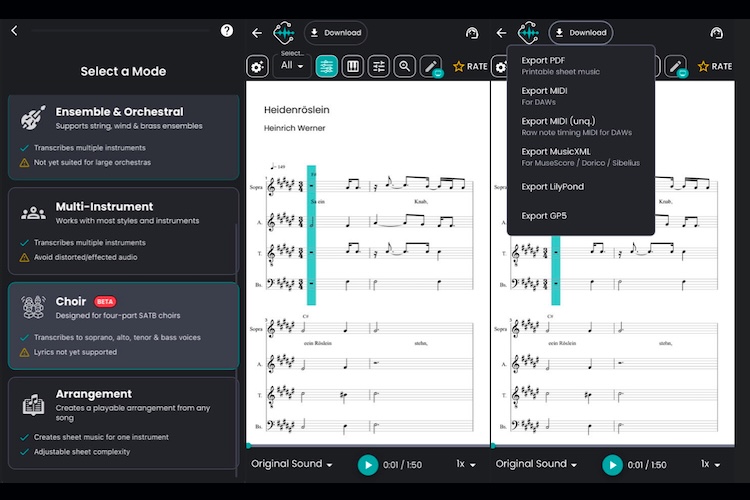
Task: Play the audio in the right panel
Action: (612, 465)
